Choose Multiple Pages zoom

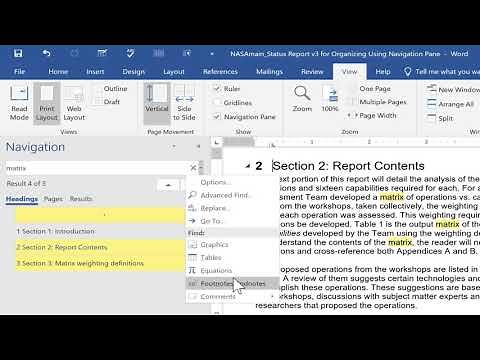[377, 102]
